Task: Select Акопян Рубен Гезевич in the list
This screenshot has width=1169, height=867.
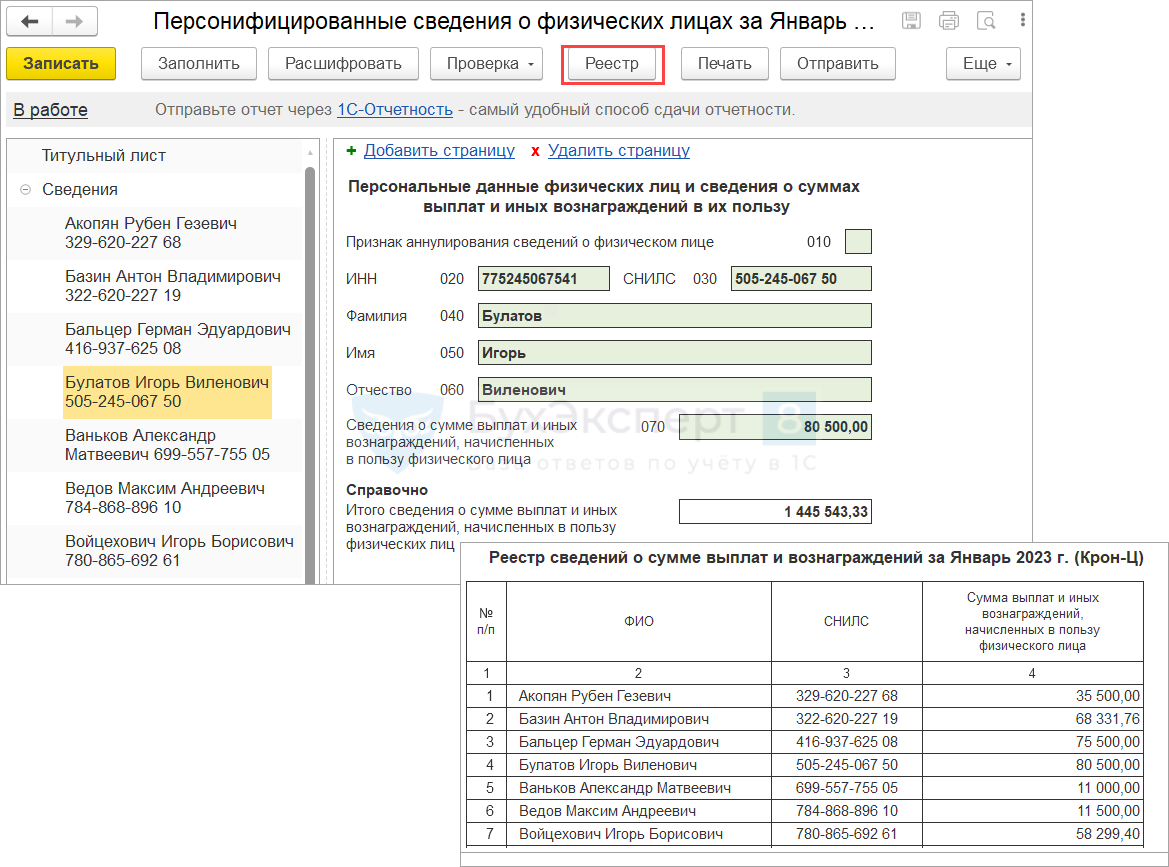Action: [151, 233]
